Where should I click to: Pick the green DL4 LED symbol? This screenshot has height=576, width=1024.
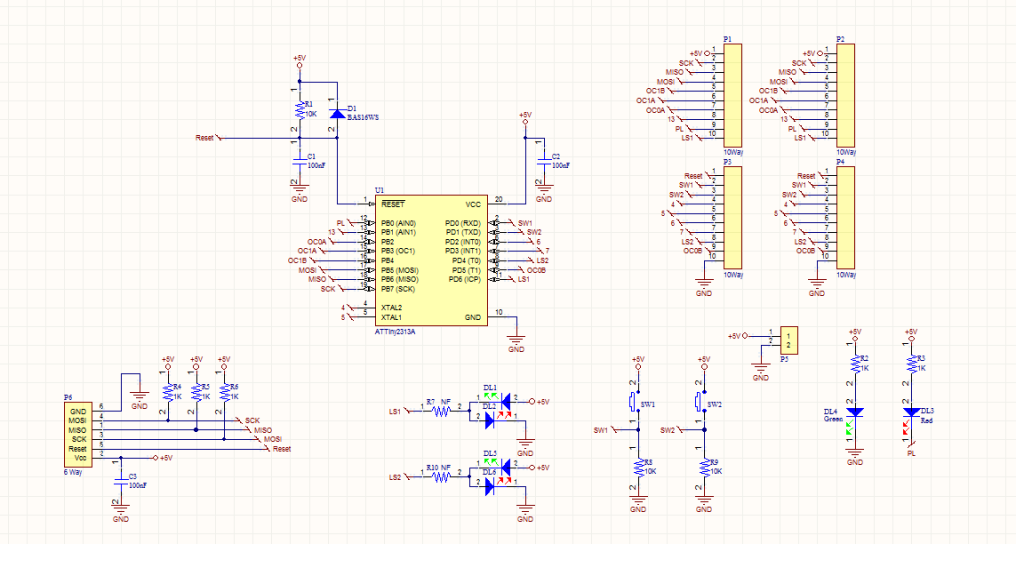pyautogui.click(x=854, y=411)
